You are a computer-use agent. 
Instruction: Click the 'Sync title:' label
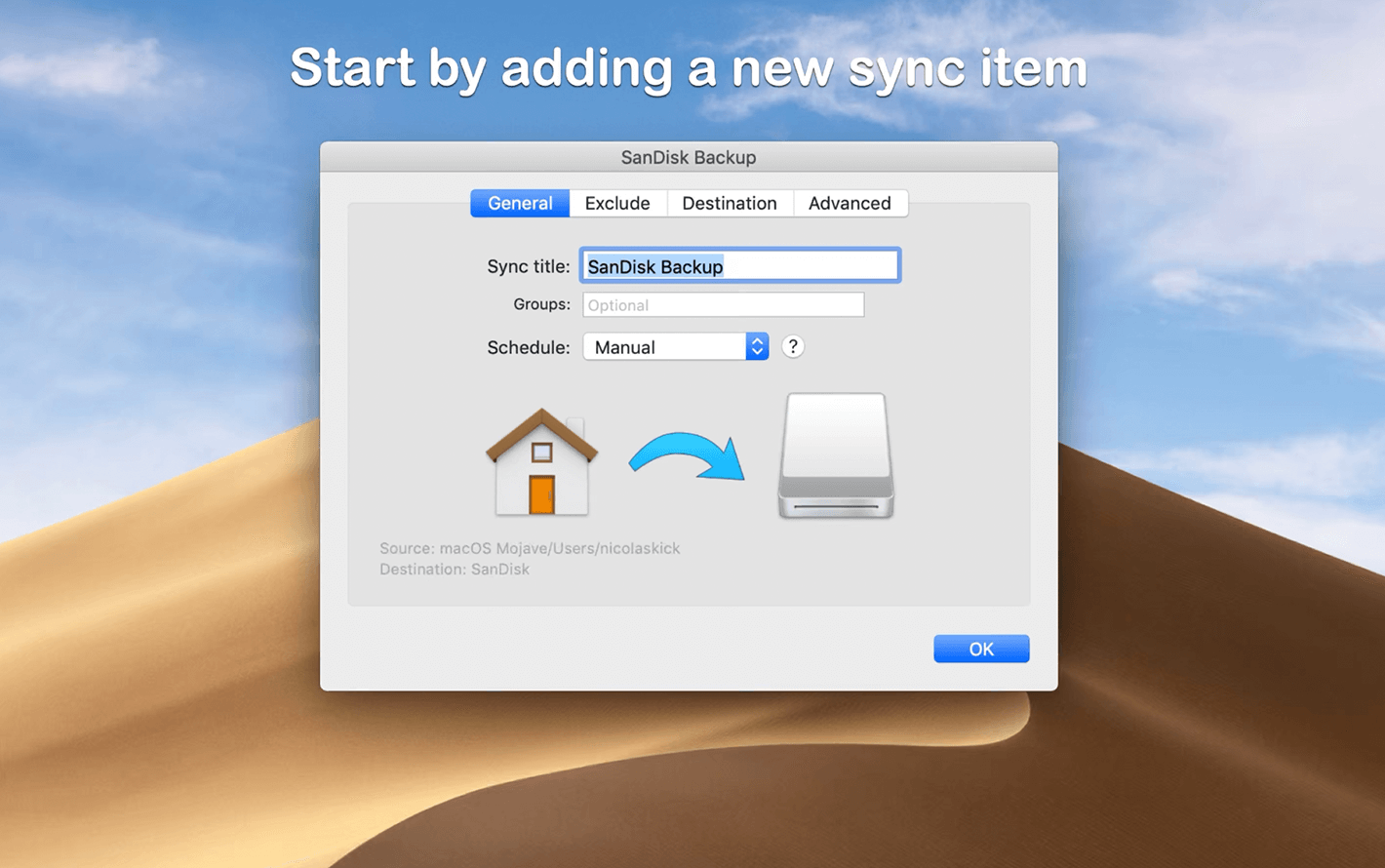point(529,266)
